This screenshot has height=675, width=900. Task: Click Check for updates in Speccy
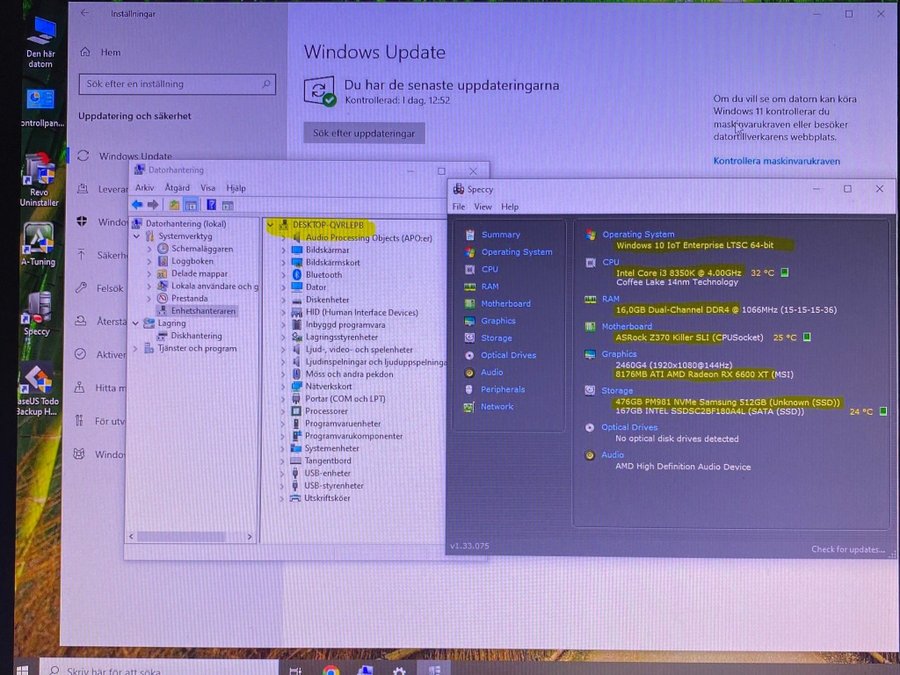(848, 549)
